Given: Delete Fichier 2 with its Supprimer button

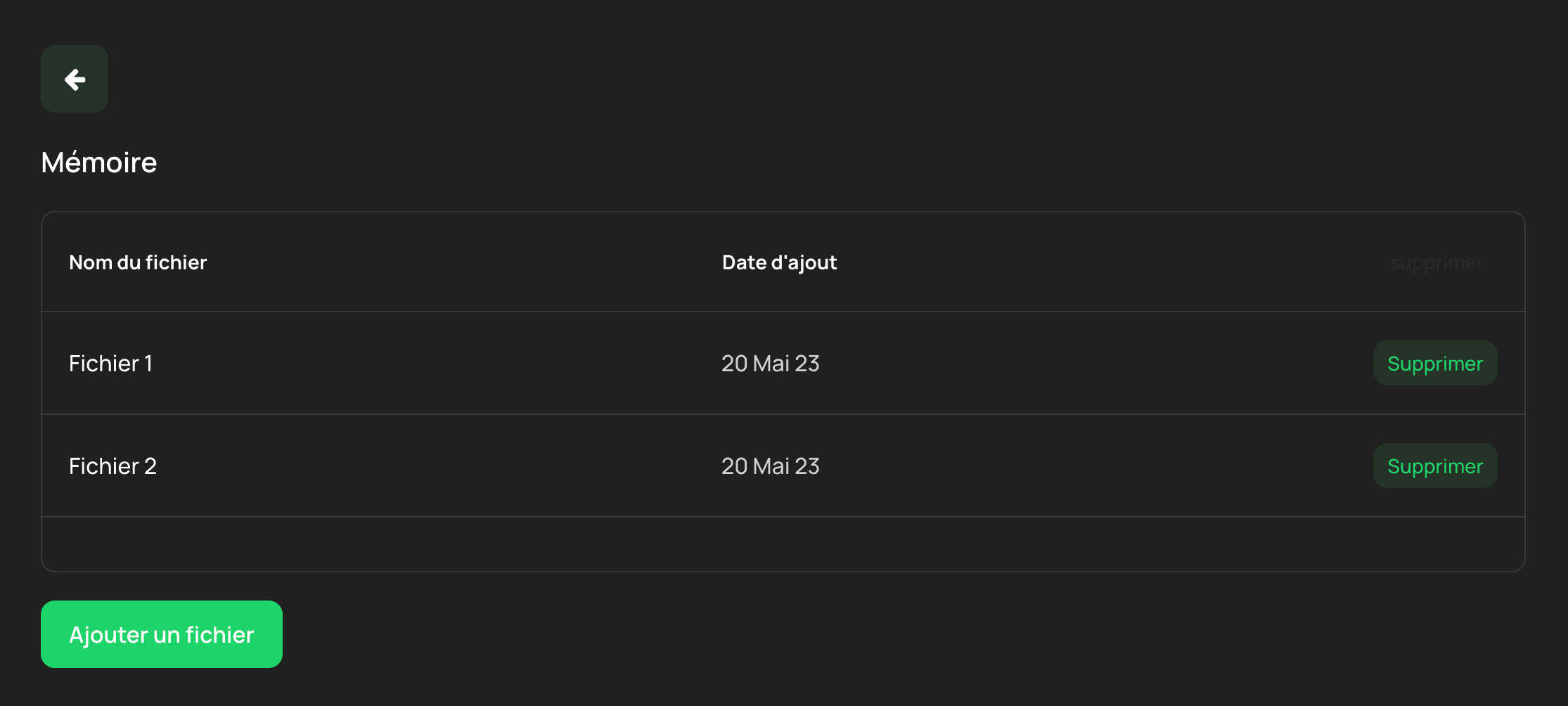Looking at the screenshot, I should coord(1434,466).
